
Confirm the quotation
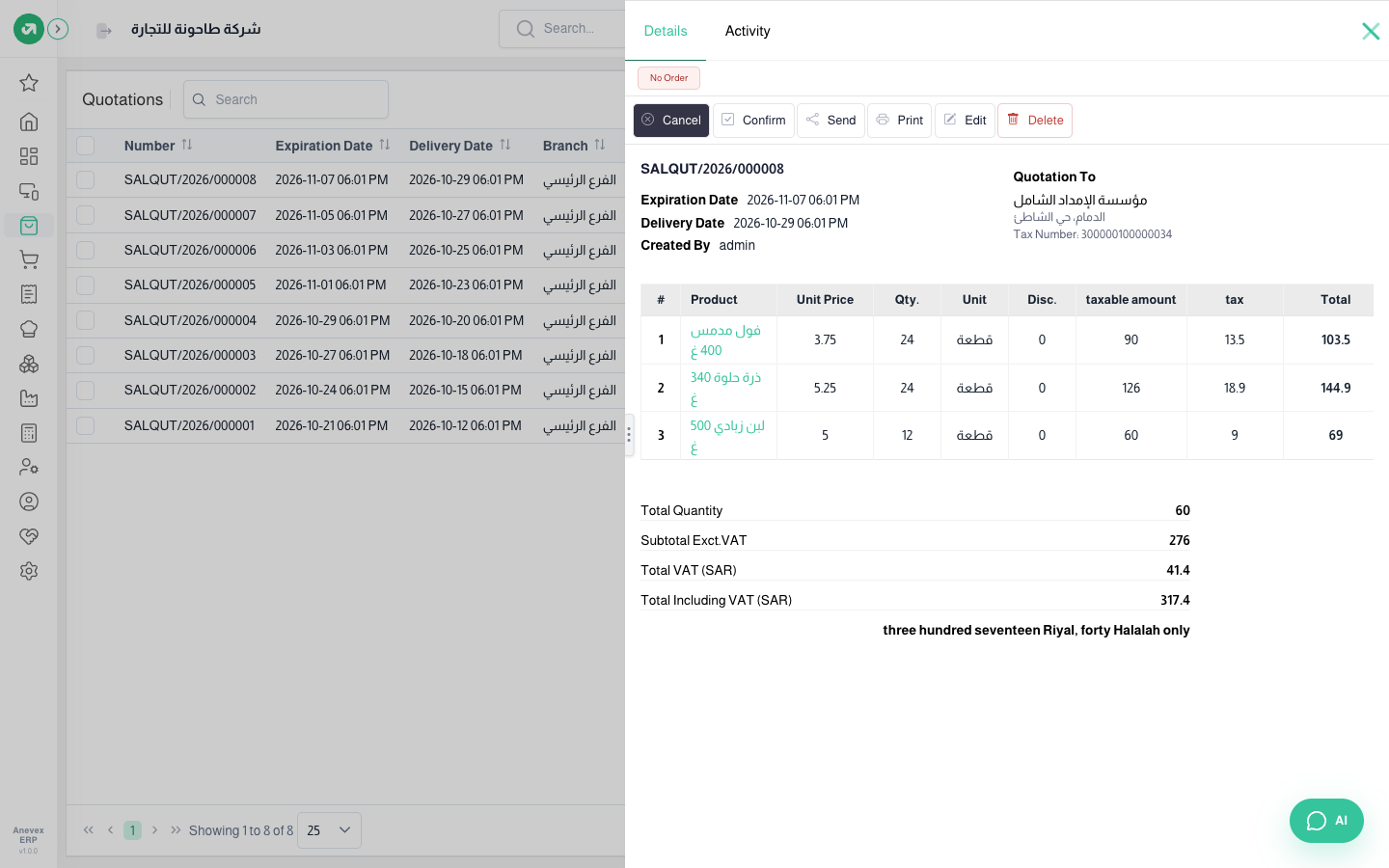coord(753,121)
